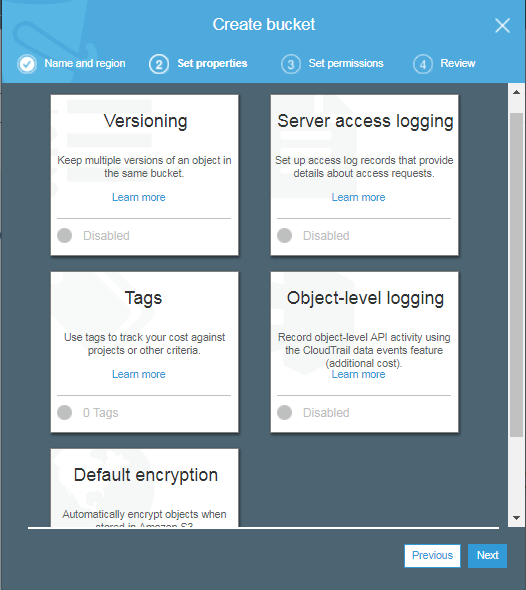Screen dimensions: 526x590
Task: Go to Name and region step
Action: [x=85, y=63]
